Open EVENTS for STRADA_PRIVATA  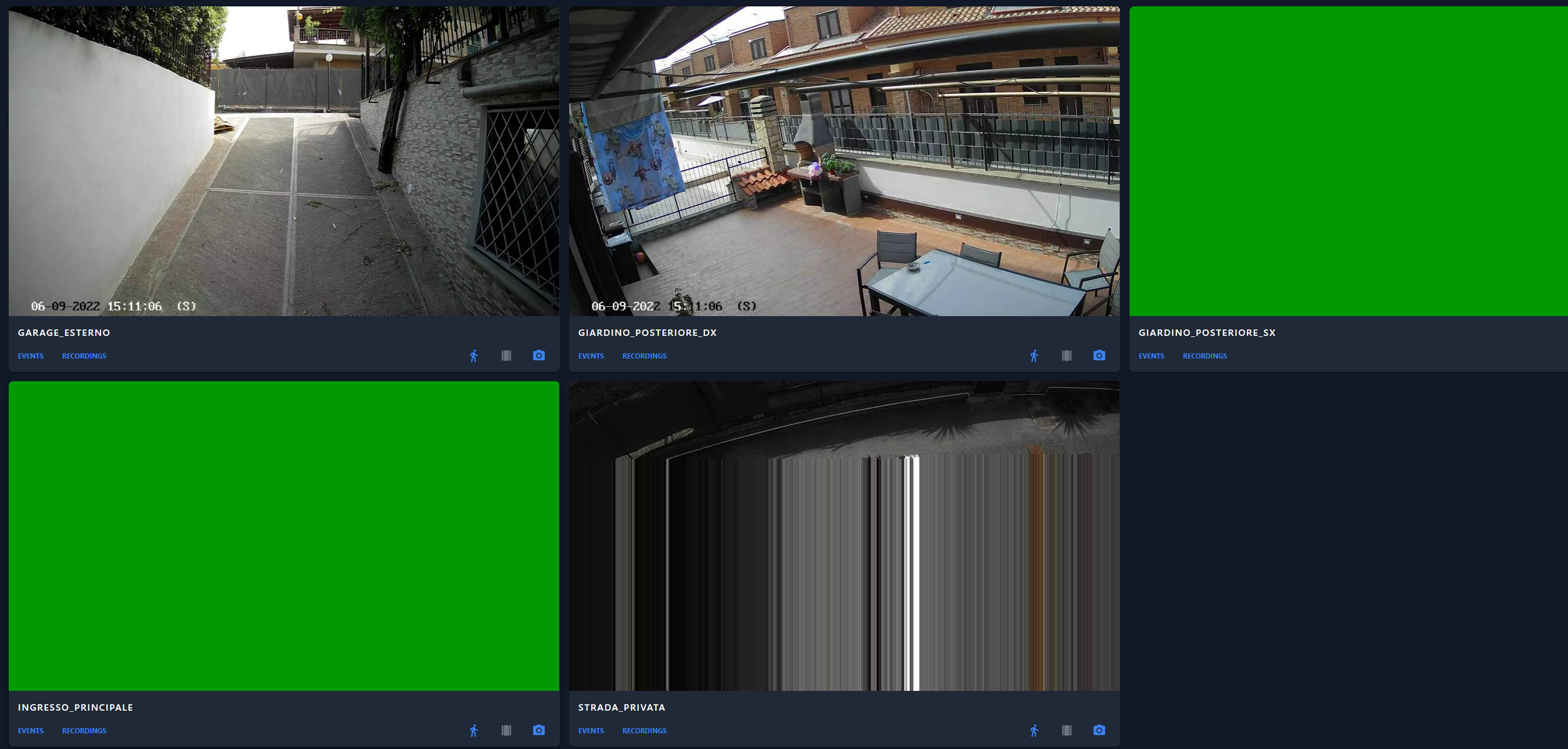[x=591, y=731]
